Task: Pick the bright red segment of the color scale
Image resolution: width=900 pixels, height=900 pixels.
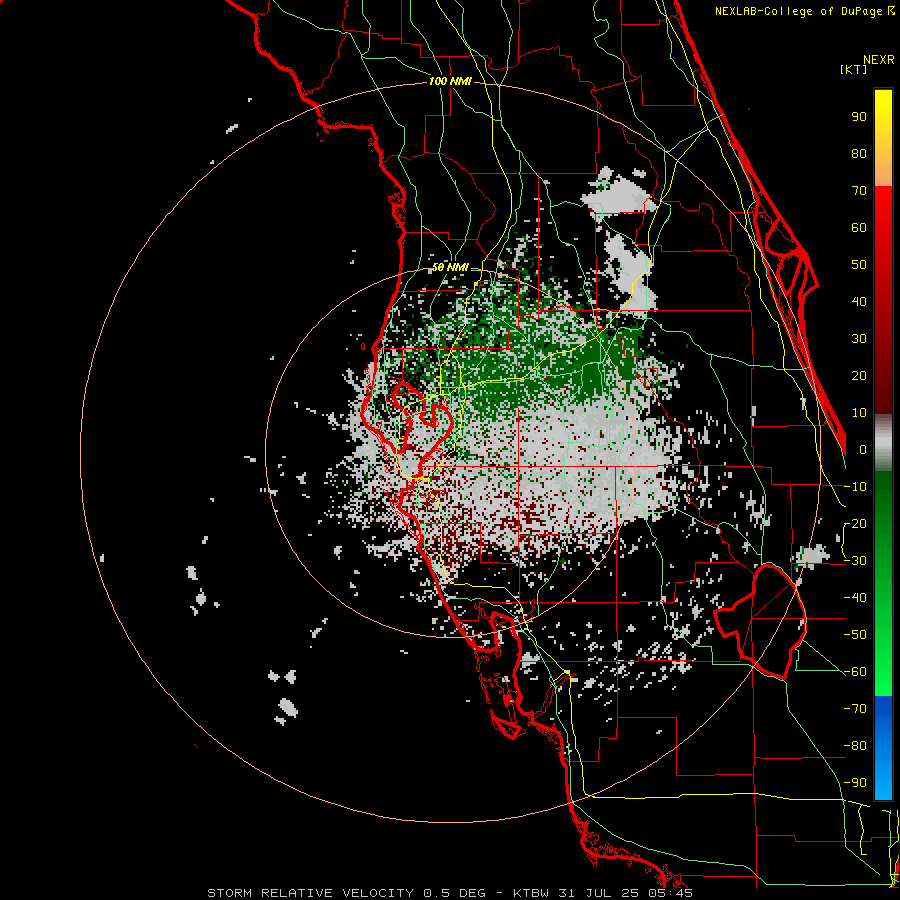Action: (883, 207)
